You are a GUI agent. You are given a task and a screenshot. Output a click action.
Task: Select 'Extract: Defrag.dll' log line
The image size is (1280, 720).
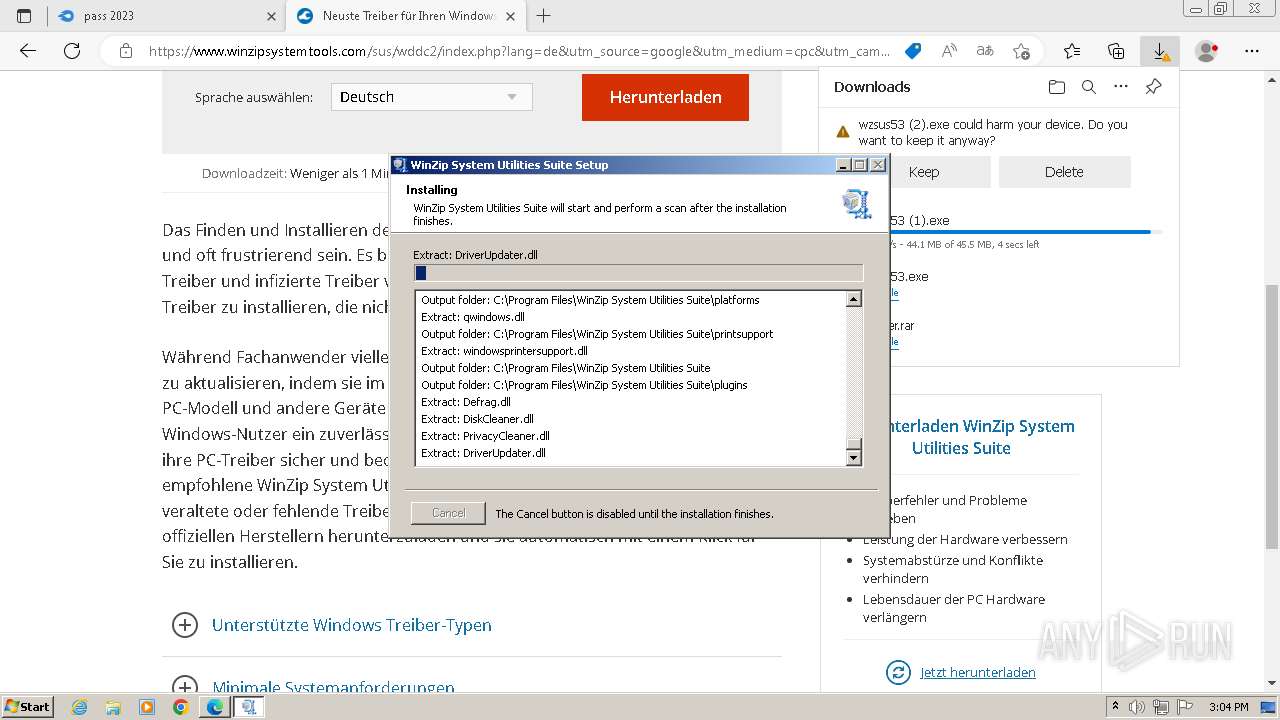click(466, 402)
